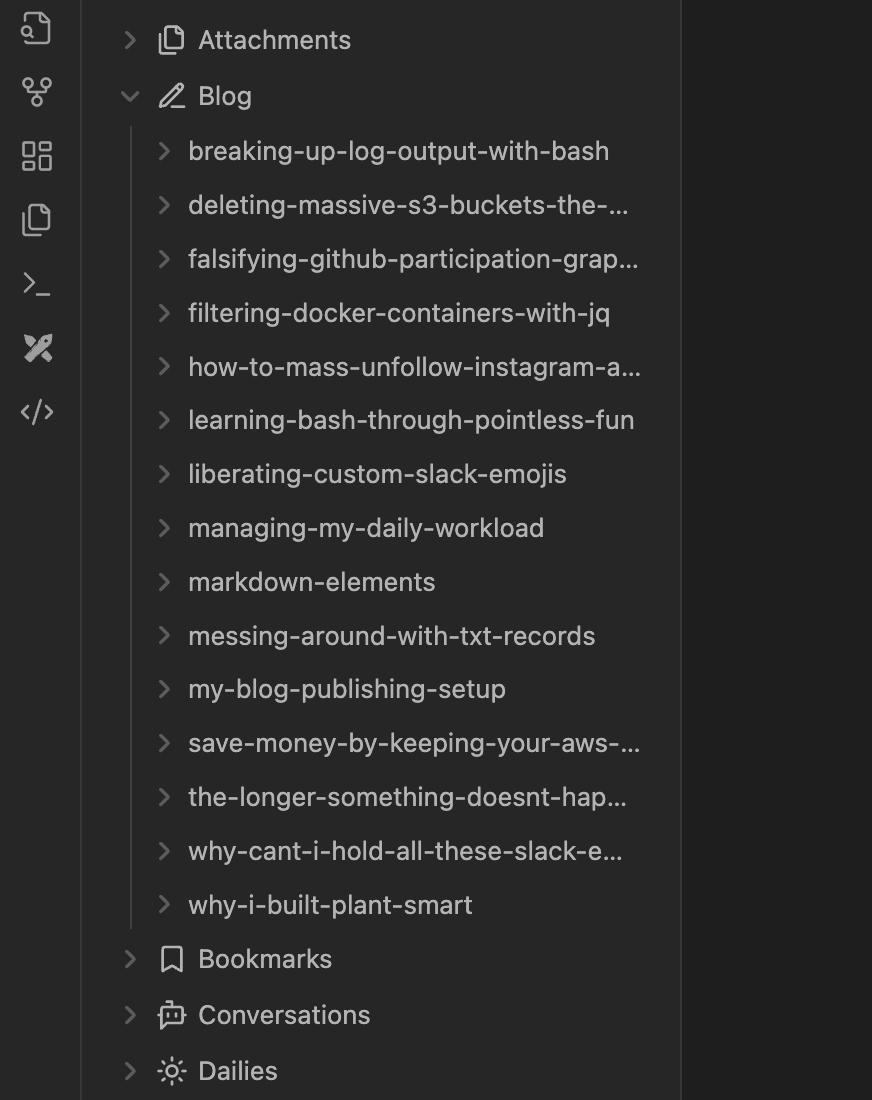
Task: Click the stacked files ribbon icon
Action: pos(37,220)
